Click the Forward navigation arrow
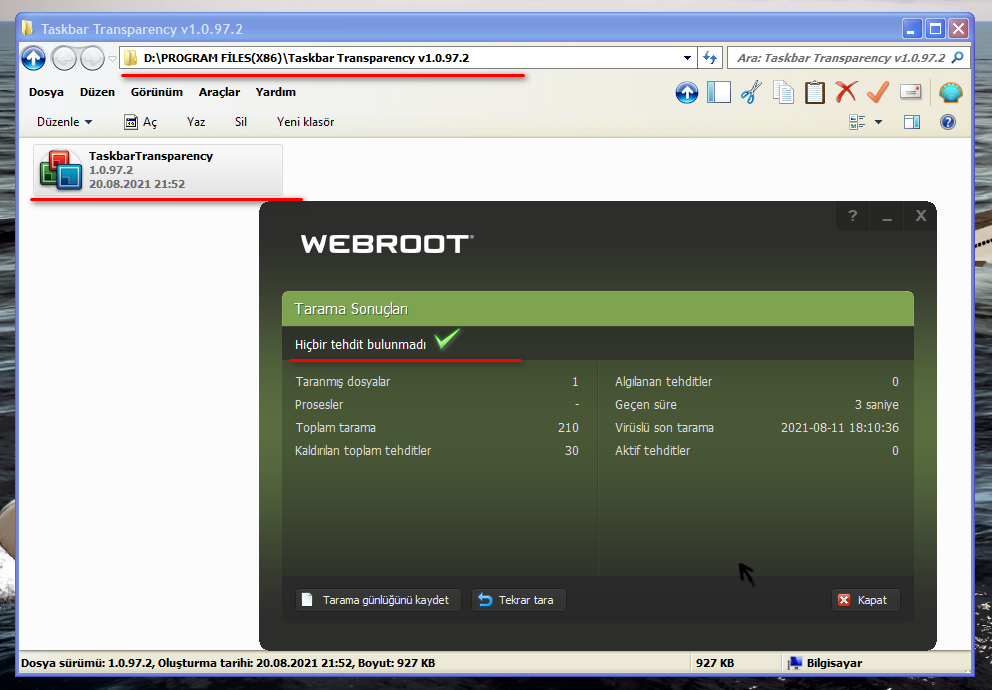This screenshot has width=992, height=690. [x=92, y=58]
